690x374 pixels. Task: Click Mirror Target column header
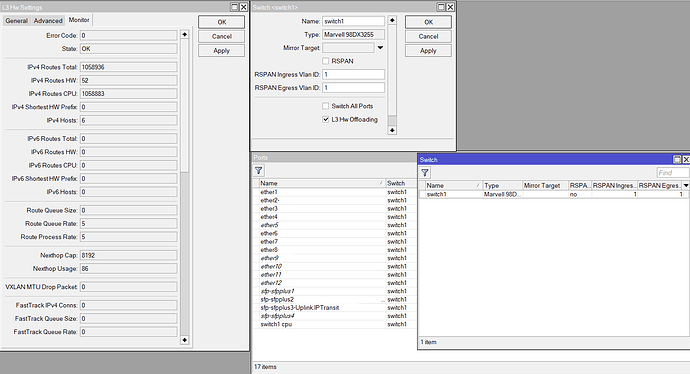[545, 186]
